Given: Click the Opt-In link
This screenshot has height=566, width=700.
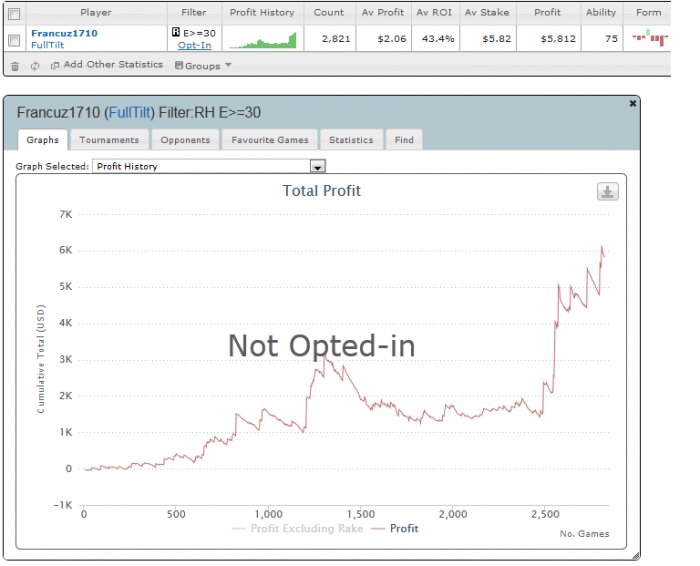Looking at the screenshot, I should click(195, 45).
